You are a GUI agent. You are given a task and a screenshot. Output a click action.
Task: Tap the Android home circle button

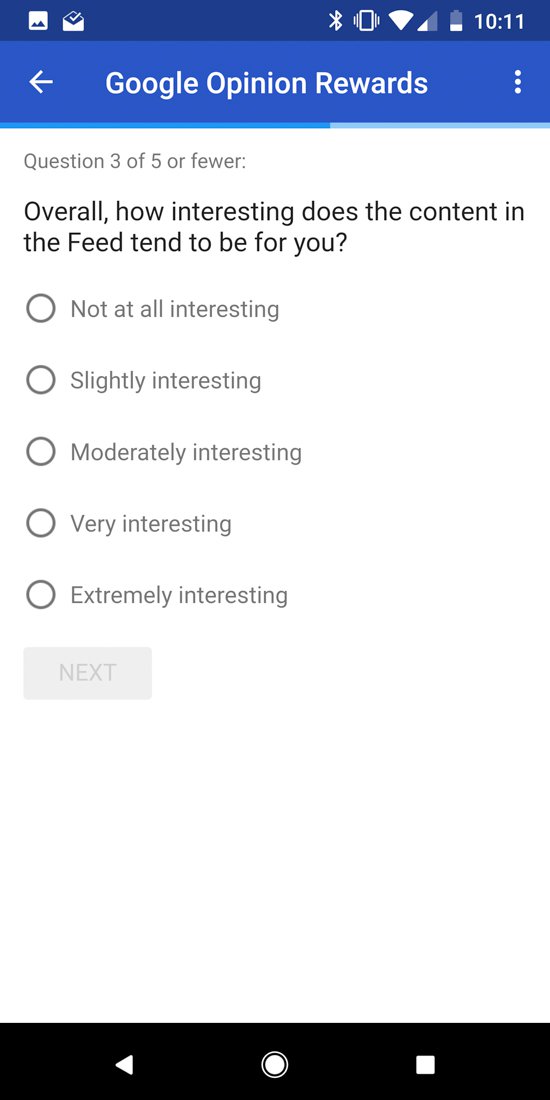point(274,1065)
